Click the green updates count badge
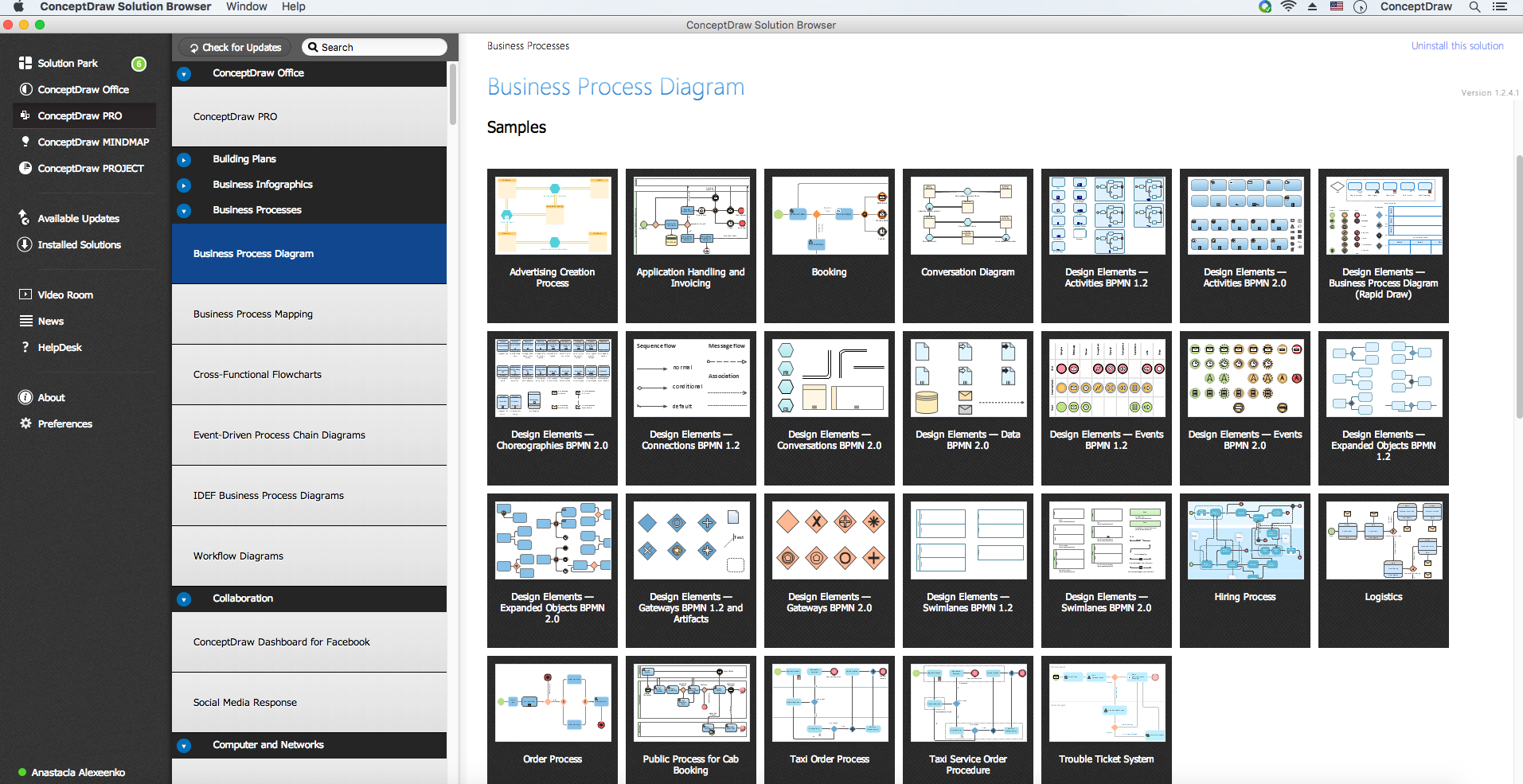 (139, 64)
